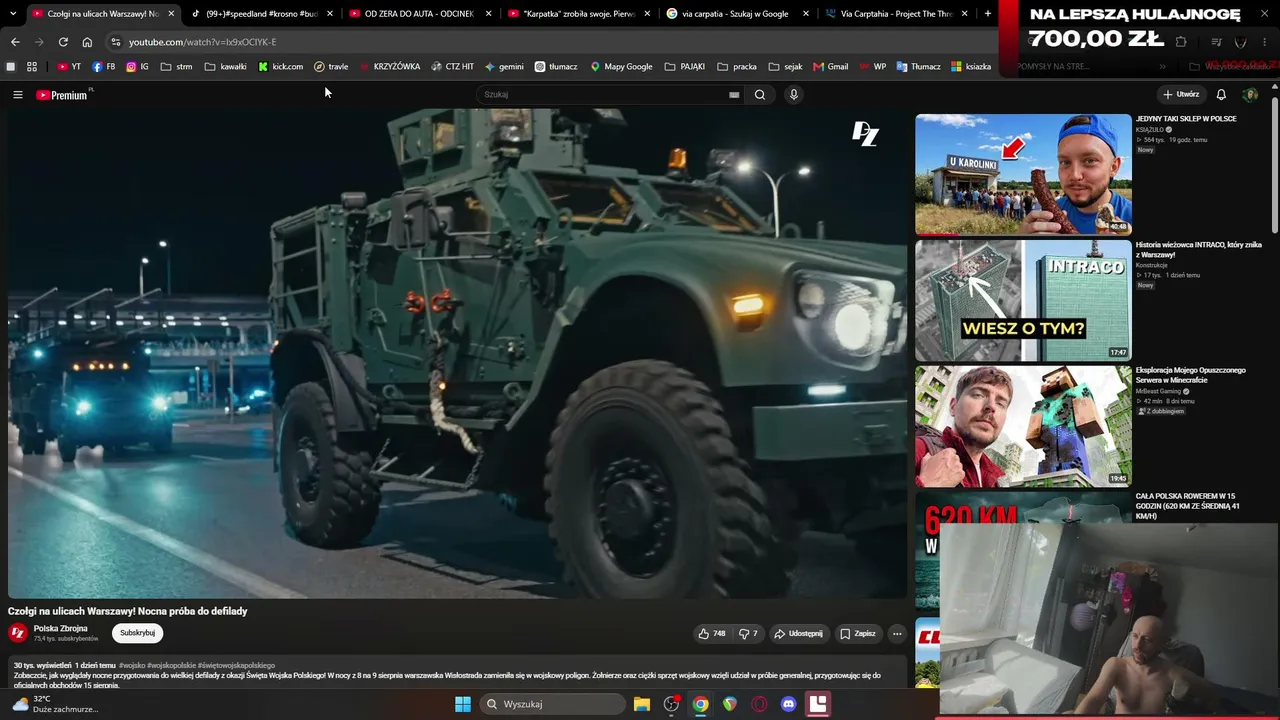This screenshot has width=1280, height=720.
Task: Expand the strm bookmark folder
Action: click(176, 67)
